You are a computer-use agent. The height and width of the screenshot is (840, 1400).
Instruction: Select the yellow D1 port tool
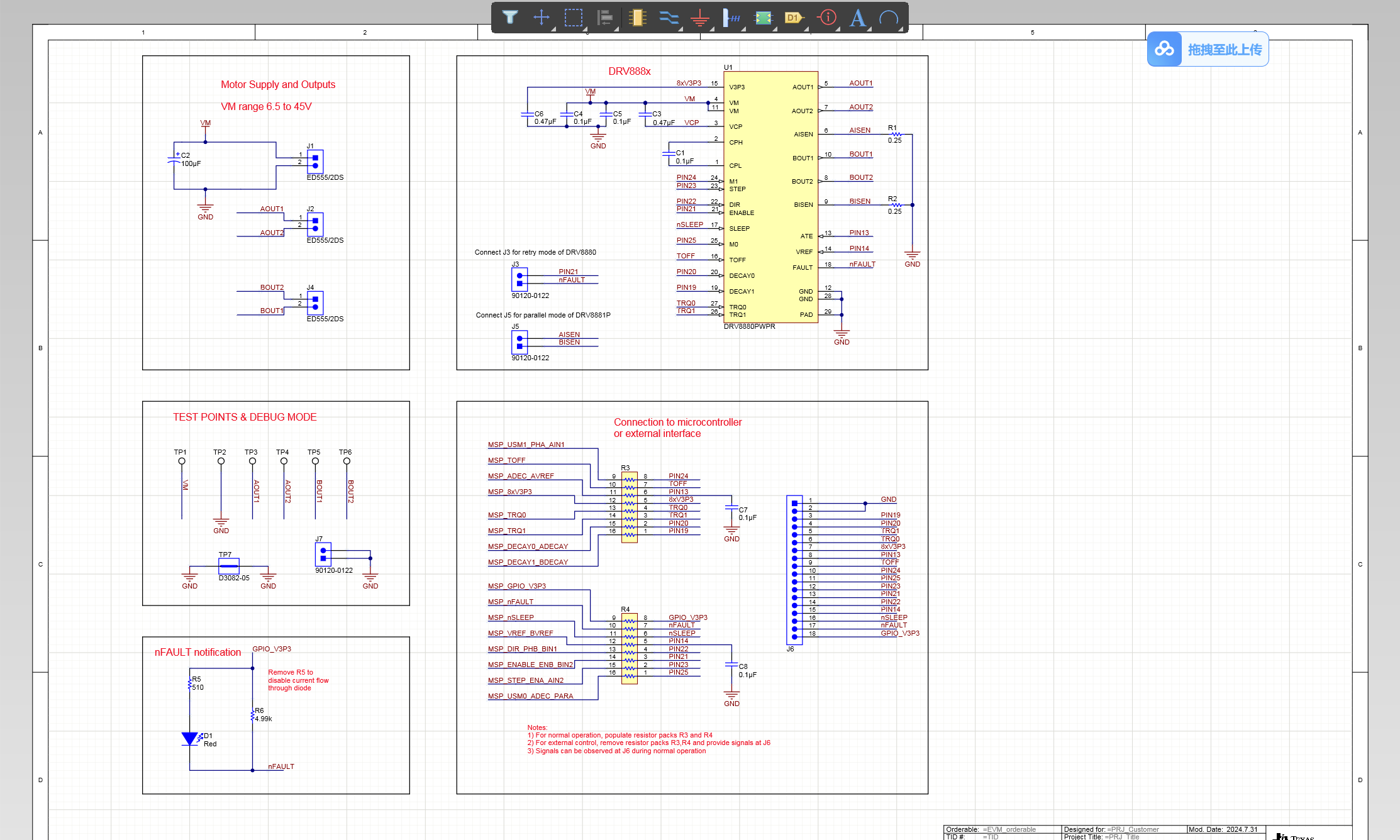(794, 18)
